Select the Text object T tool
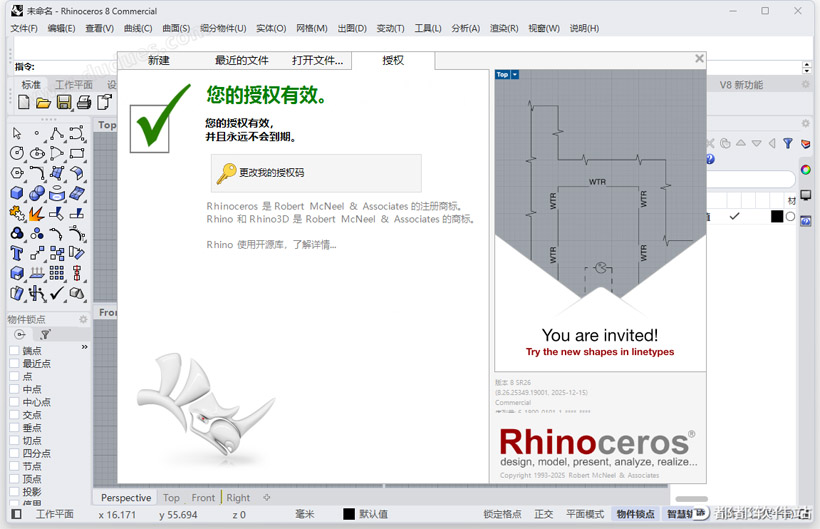This screenshot has width=820, height=529. click(x=17, y=254)
